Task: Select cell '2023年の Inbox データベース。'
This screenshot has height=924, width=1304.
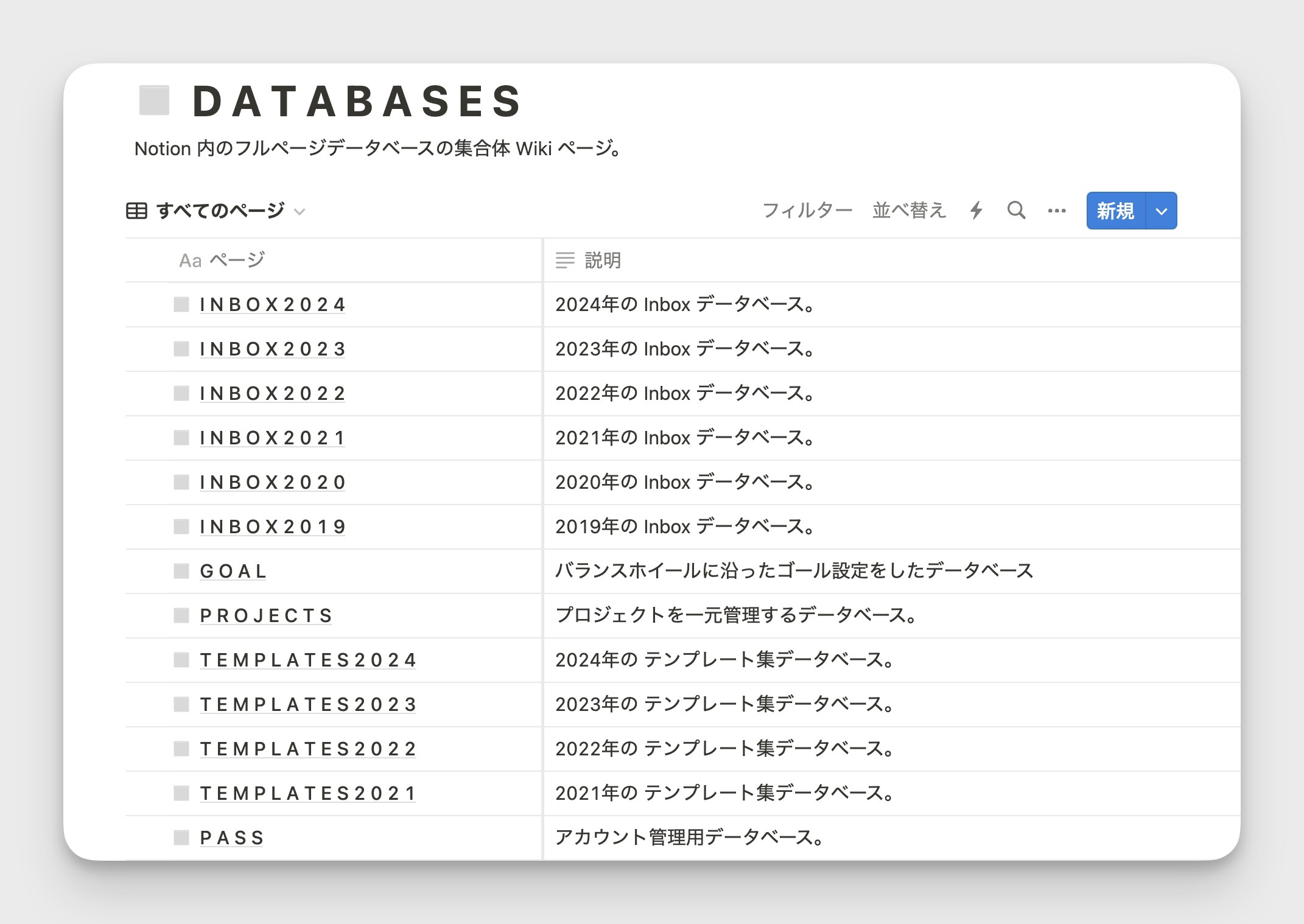Action: tap(892, 349)
